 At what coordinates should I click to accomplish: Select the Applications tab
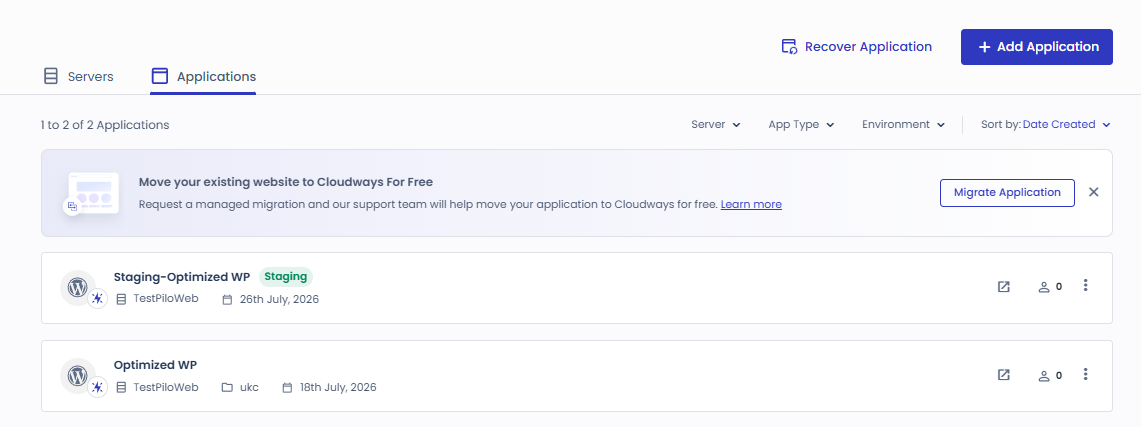[203, 76]
